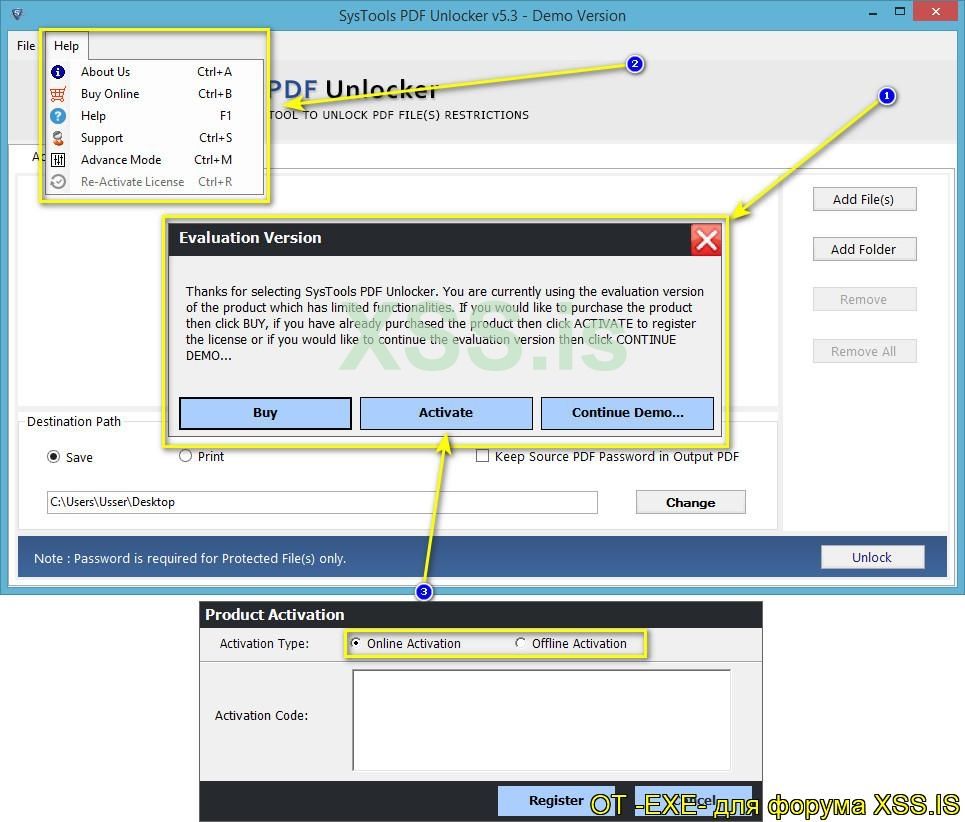Open the File menu
The width and height of the screenshot is (965, 822).
pos(26,46)
